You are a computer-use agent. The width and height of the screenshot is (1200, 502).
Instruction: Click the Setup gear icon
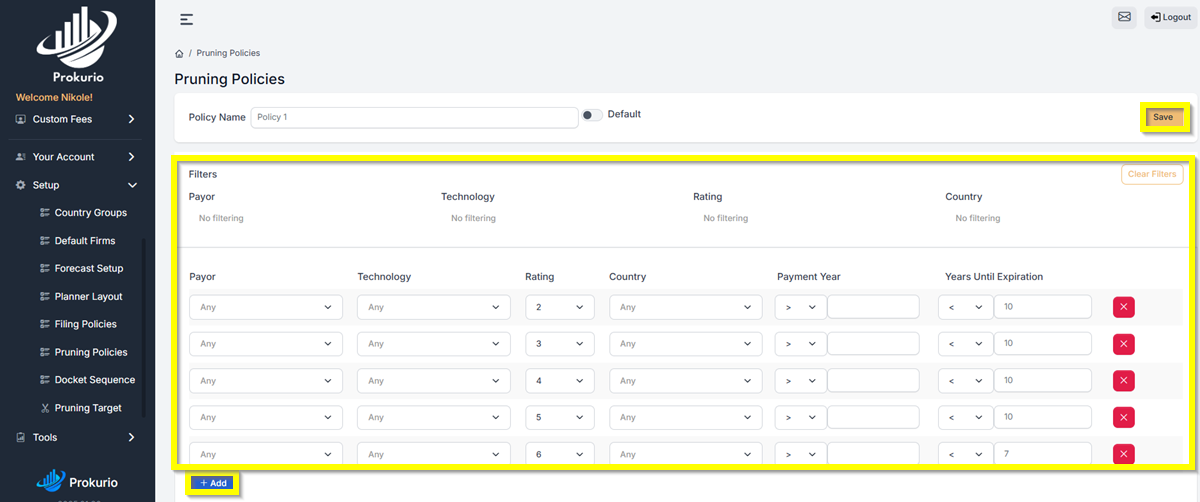[22, 185]
